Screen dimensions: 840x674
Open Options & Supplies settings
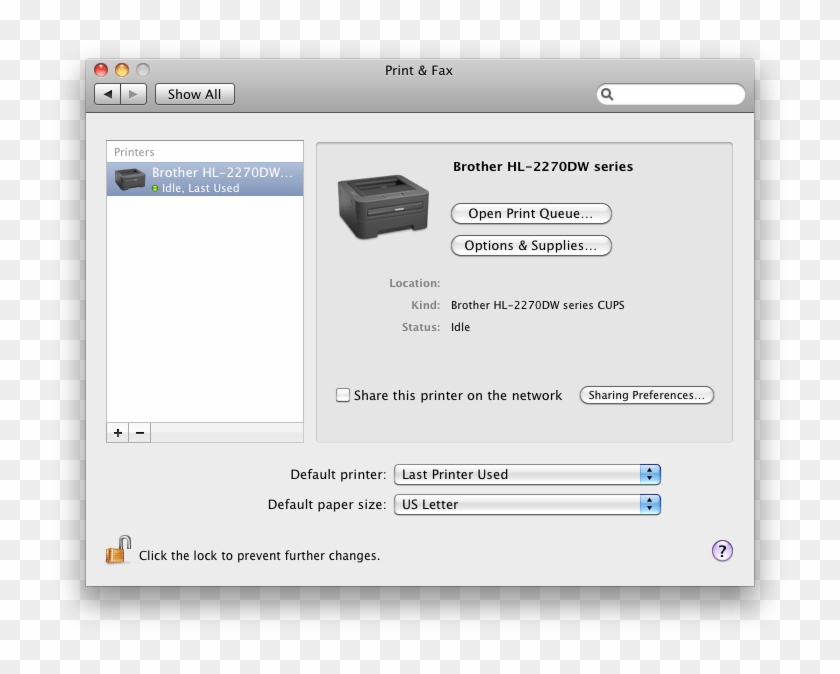[x=531, y=245]
